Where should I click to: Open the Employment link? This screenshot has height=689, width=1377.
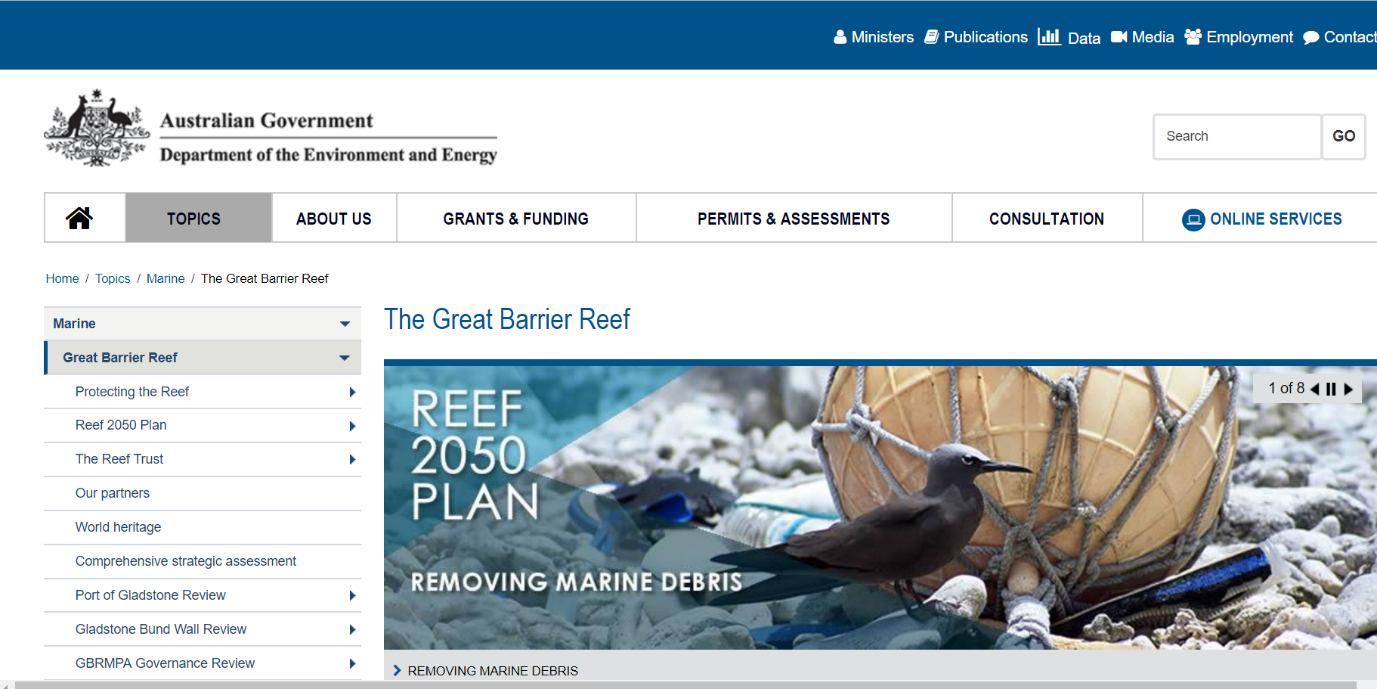(x=1250, y=37)
